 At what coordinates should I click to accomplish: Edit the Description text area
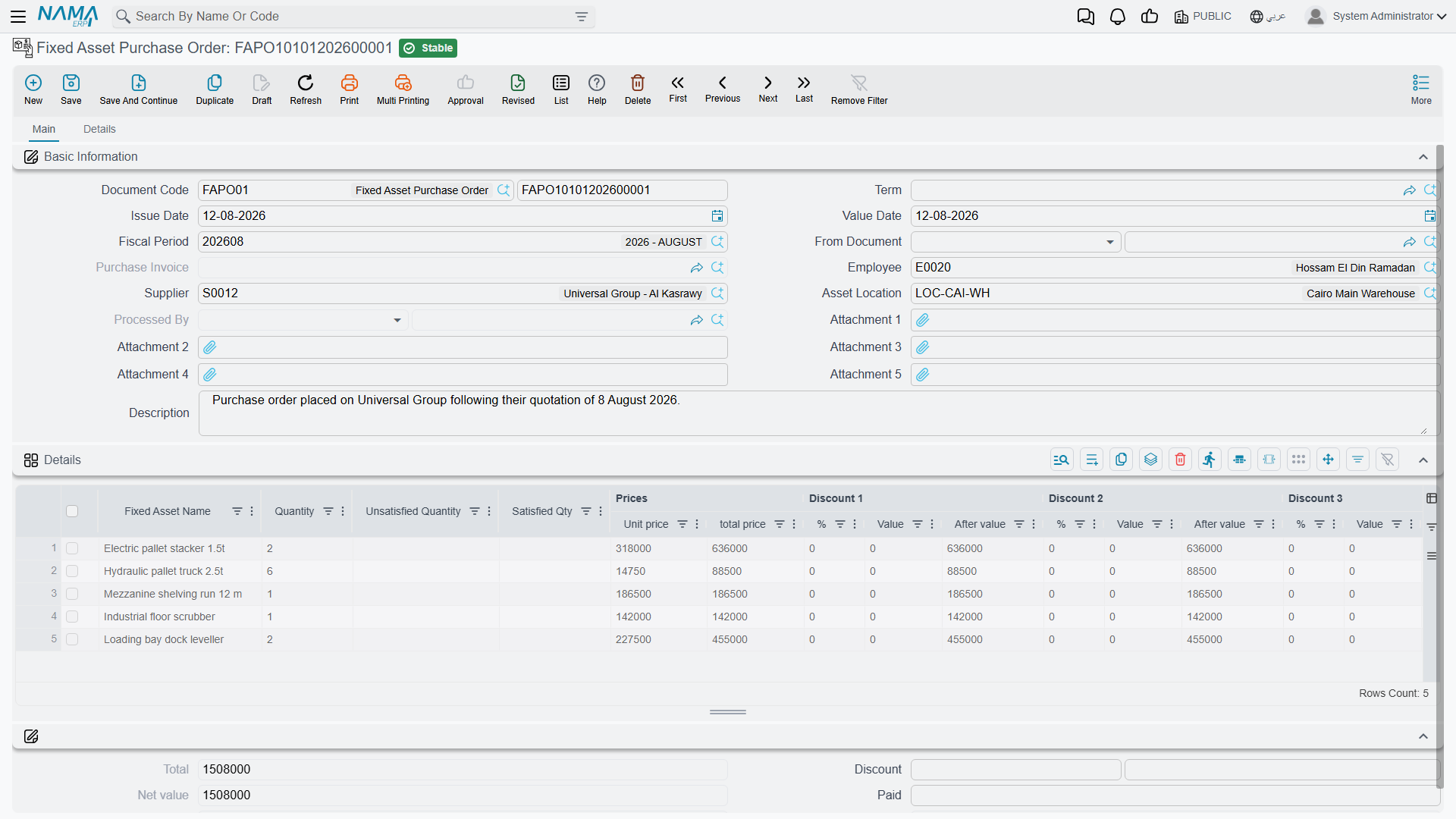819,413
